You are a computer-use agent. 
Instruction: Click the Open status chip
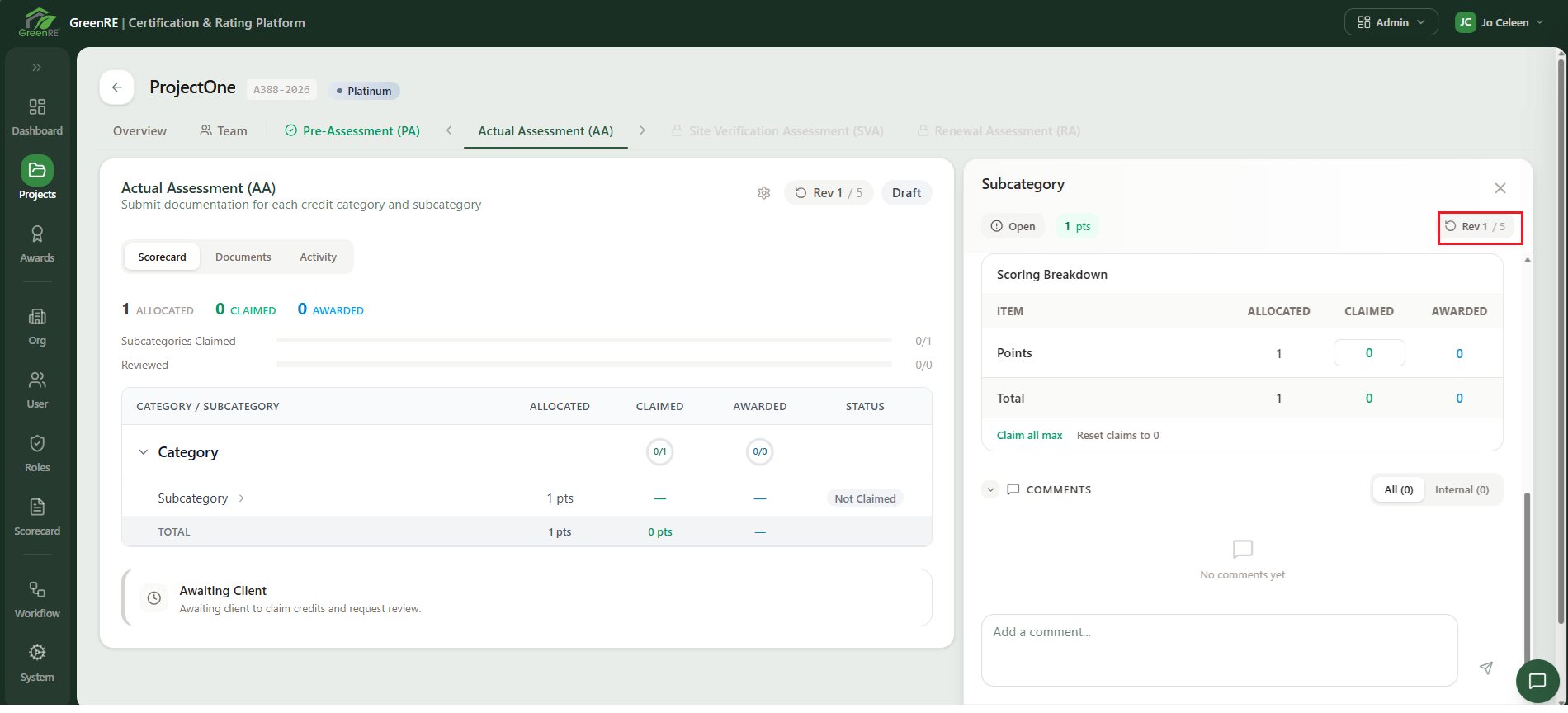click(x=1013, y=226)
